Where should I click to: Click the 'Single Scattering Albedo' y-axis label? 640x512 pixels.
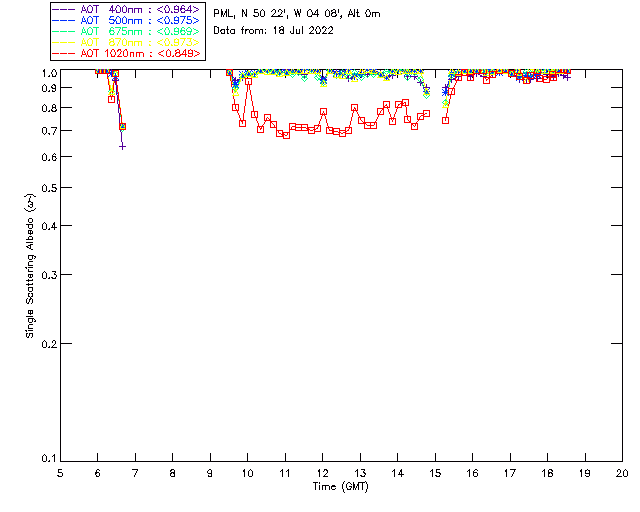[30, 266]
